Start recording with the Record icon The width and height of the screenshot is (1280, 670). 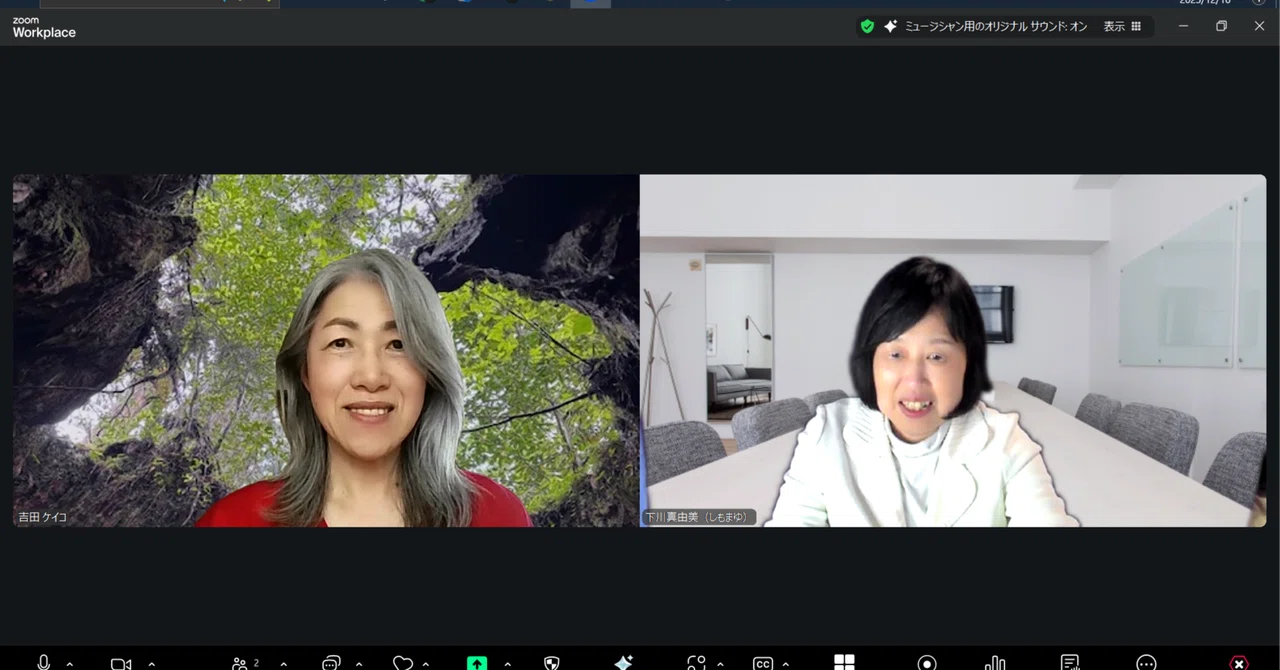click(927, 663)
